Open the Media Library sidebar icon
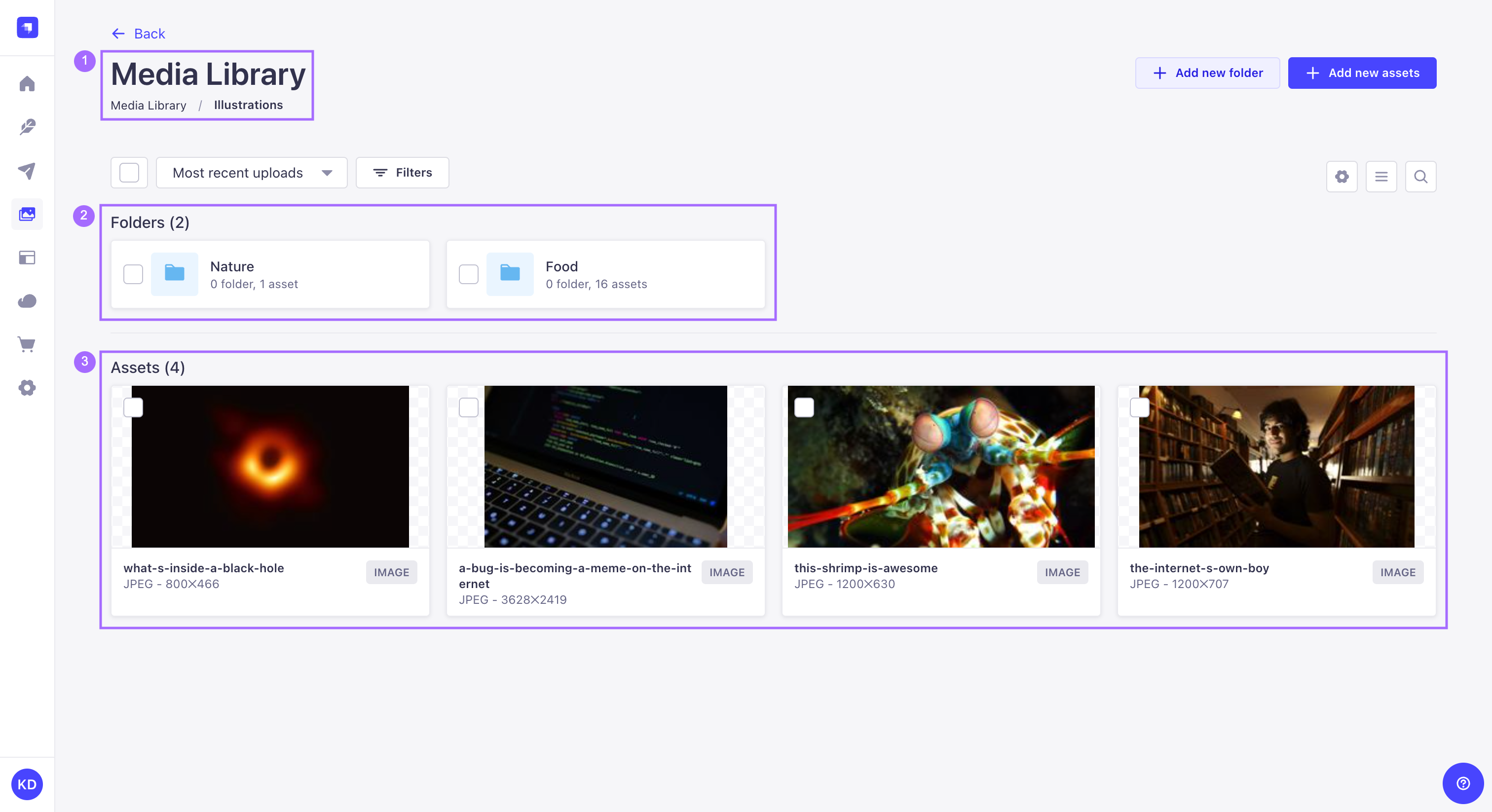The height and width of the screenshot is (812, 1492). 27,214
